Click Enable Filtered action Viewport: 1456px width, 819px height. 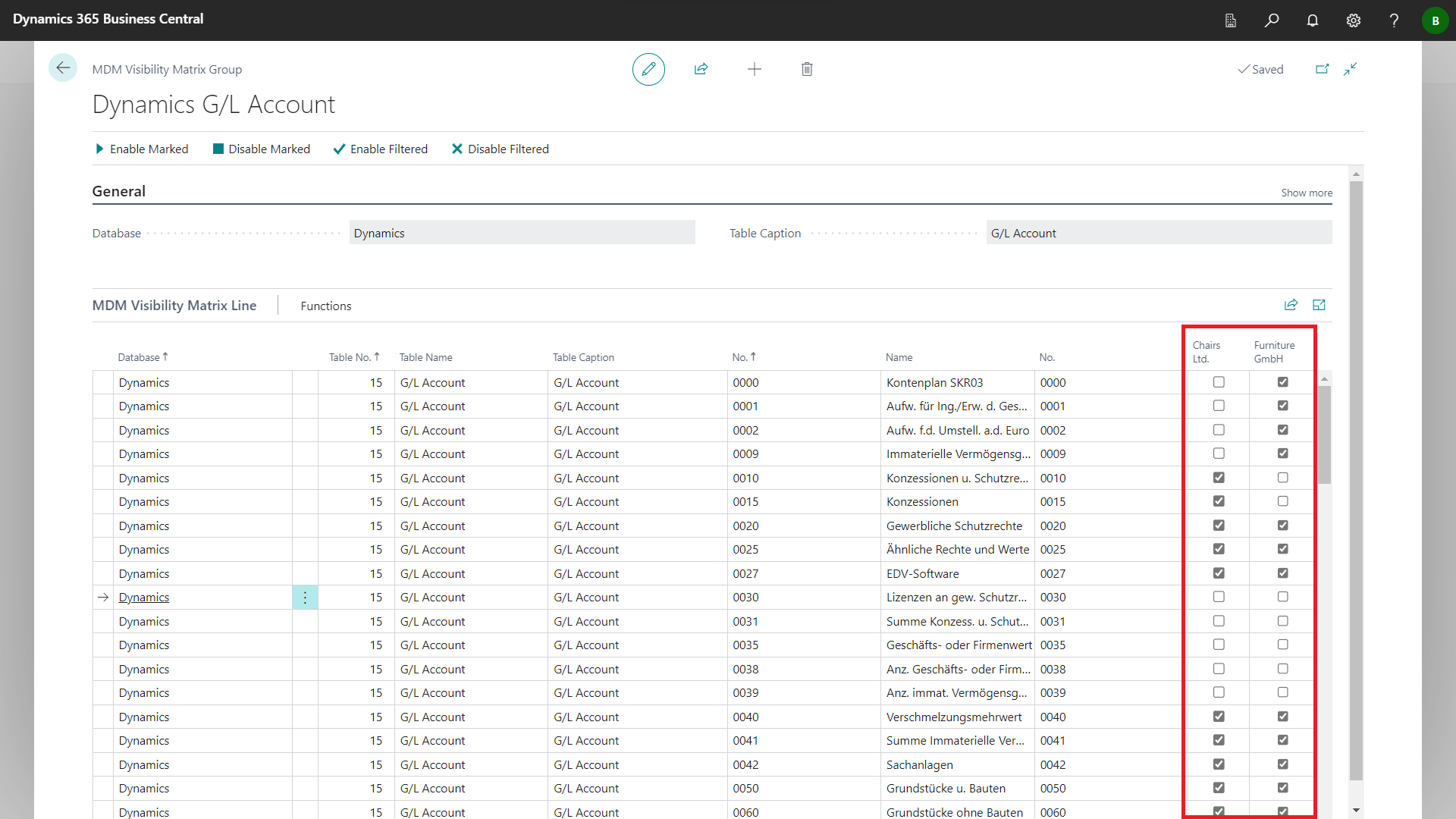[381, 149]
